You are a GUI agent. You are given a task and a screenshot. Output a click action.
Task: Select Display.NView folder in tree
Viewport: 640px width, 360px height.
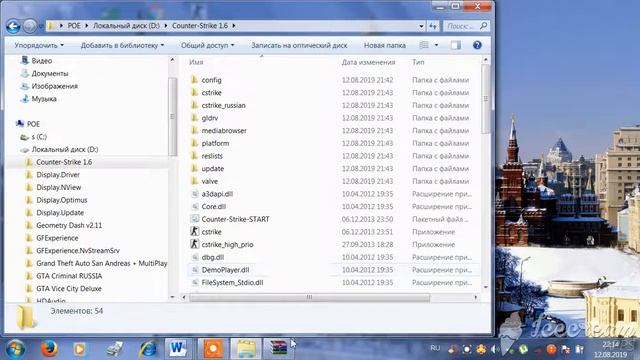(x=58, y=187)
